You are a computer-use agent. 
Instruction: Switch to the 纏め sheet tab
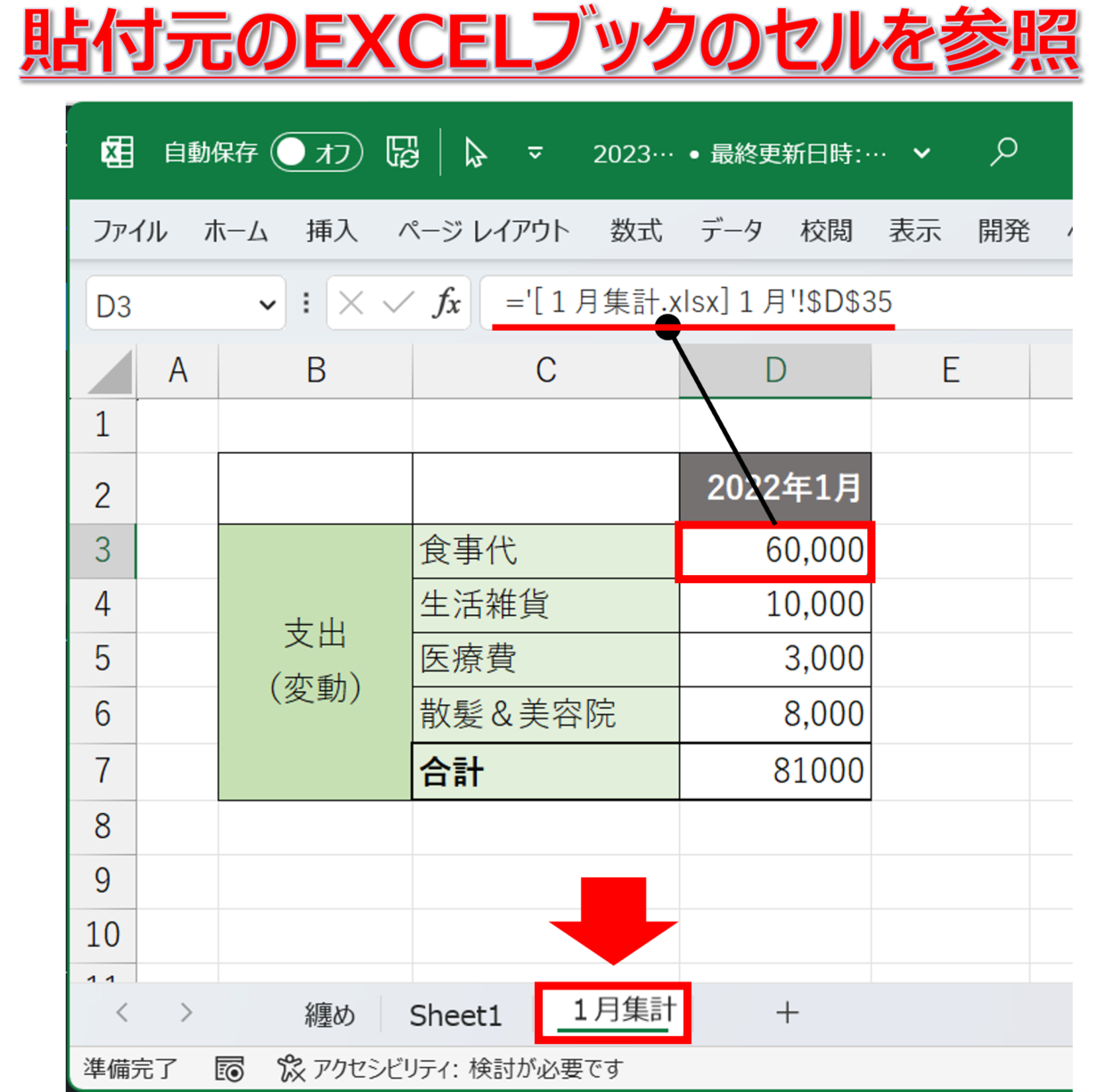[330, 1014]
